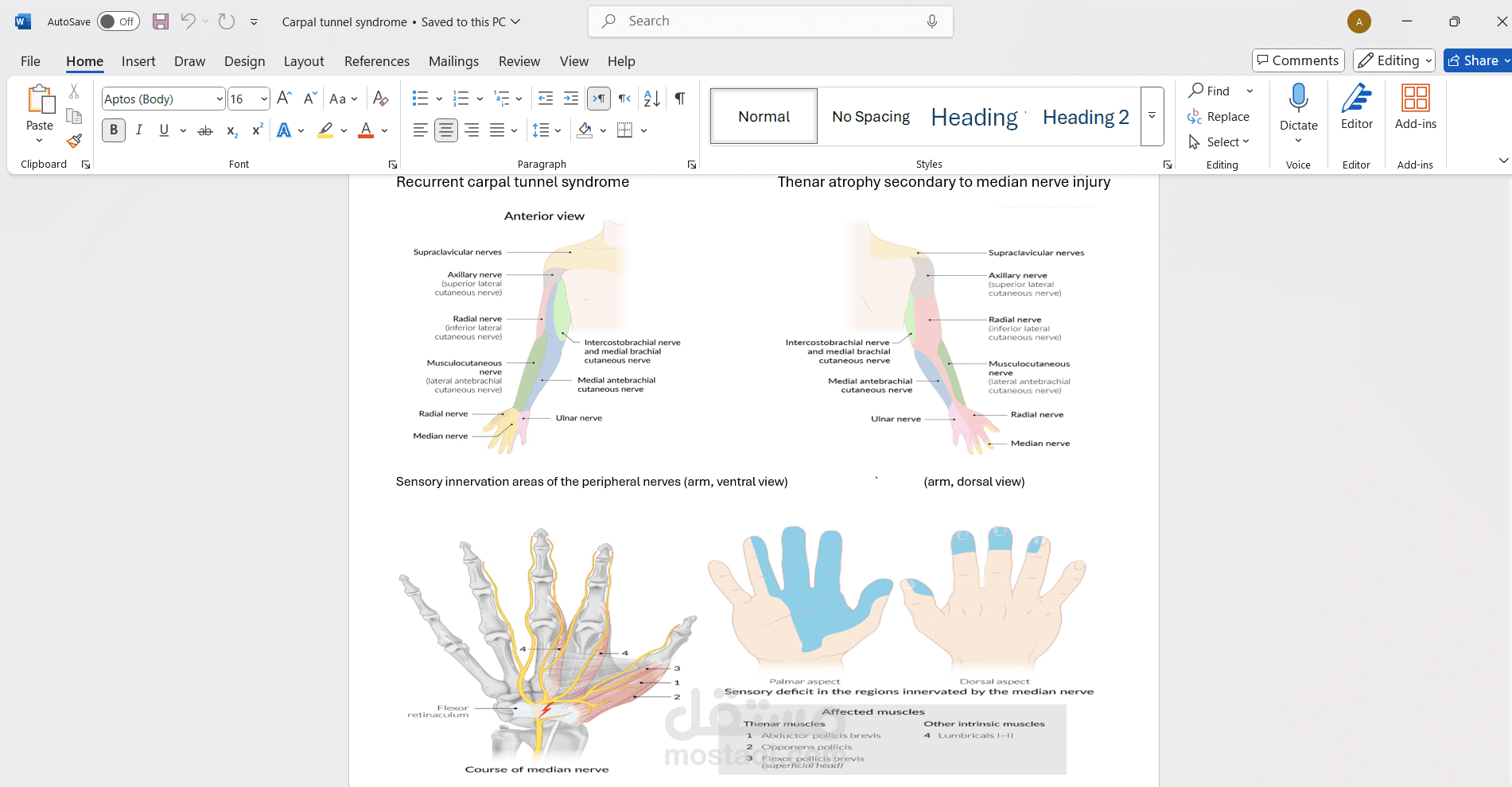Screen dimensions: 1512x787
Task: Expand the line spacing dropdown
Action: coord(558,130)
